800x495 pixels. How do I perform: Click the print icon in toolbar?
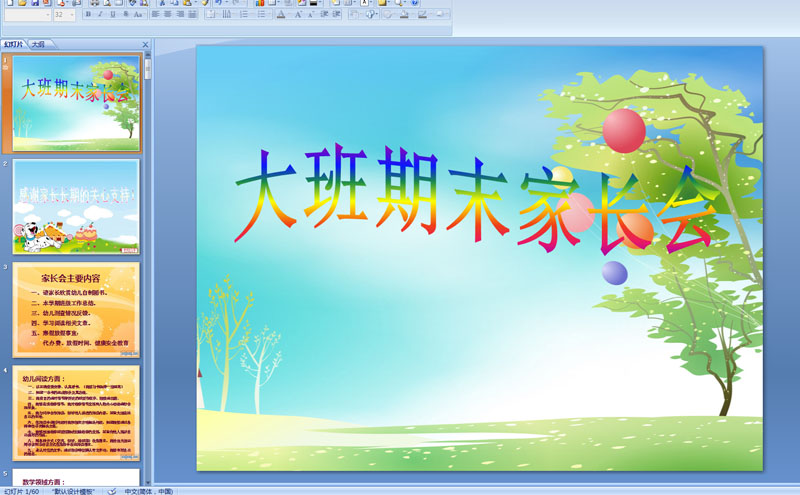point(94,3)
